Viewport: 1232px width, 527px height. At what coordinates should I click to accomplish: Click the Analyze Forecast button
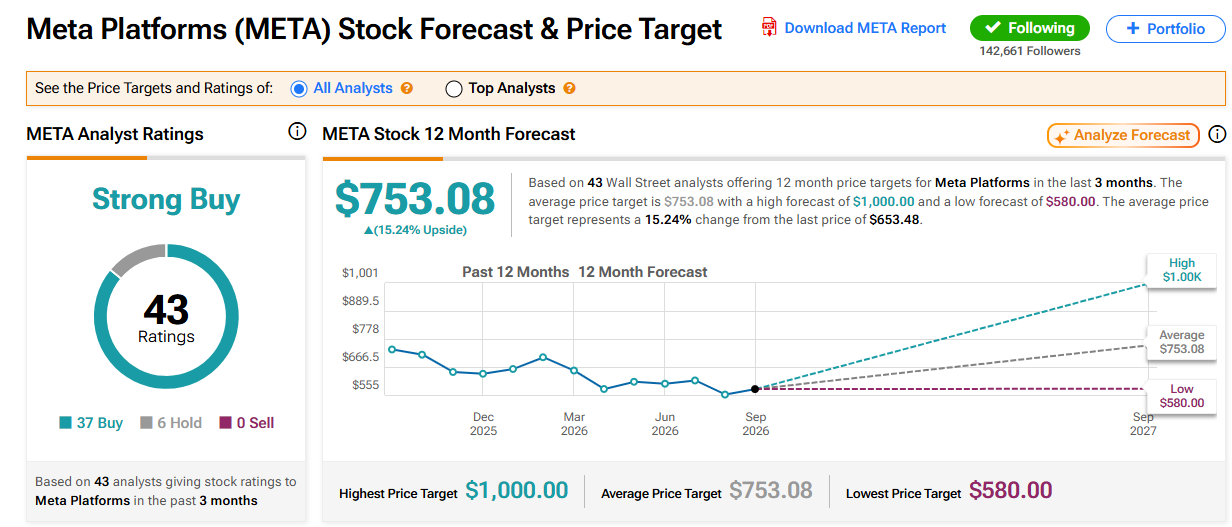[x=1123, y=135]
